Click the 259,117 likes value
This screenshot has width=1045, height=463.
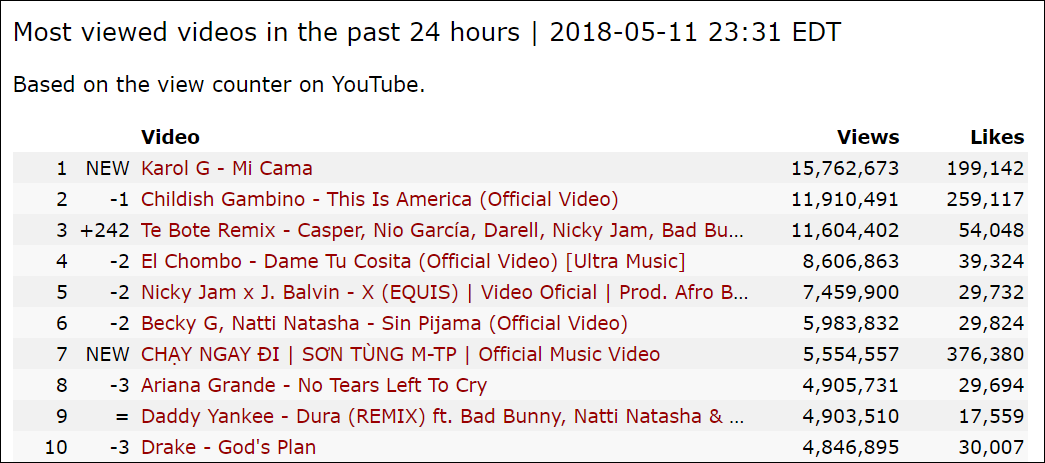tap(985, 199)
